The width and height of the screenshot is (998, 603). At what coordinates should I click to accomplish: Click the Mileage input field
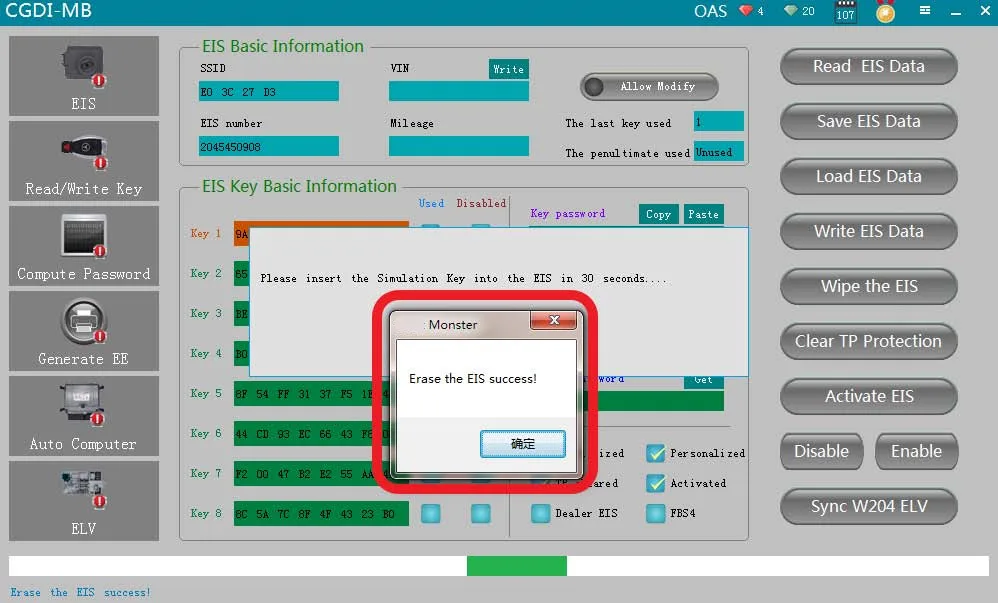pyautogui.click(x=459, y=146)
